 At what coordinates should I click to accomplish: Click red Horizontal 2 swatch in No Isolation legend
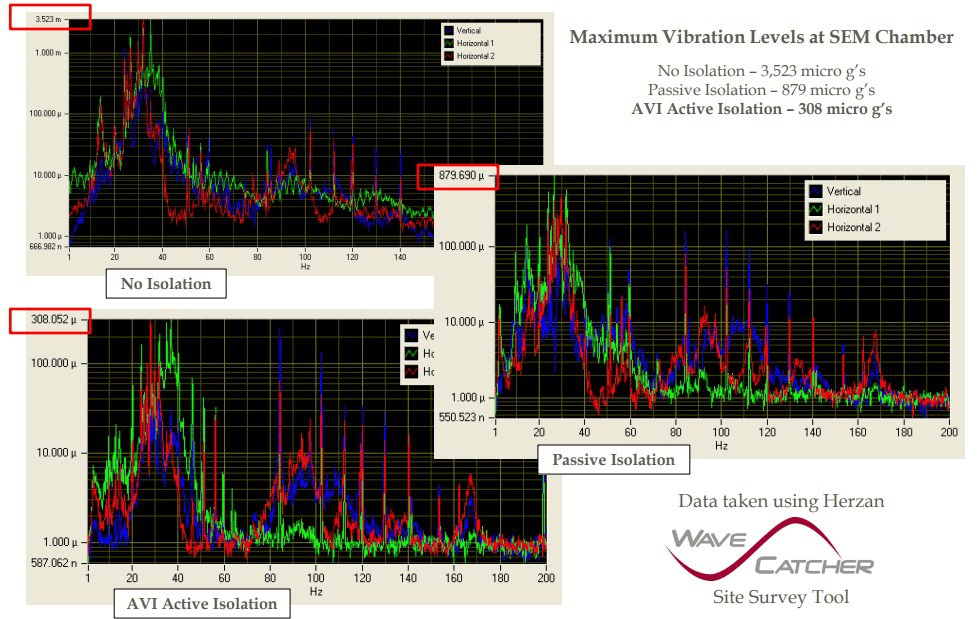[448, 57]
